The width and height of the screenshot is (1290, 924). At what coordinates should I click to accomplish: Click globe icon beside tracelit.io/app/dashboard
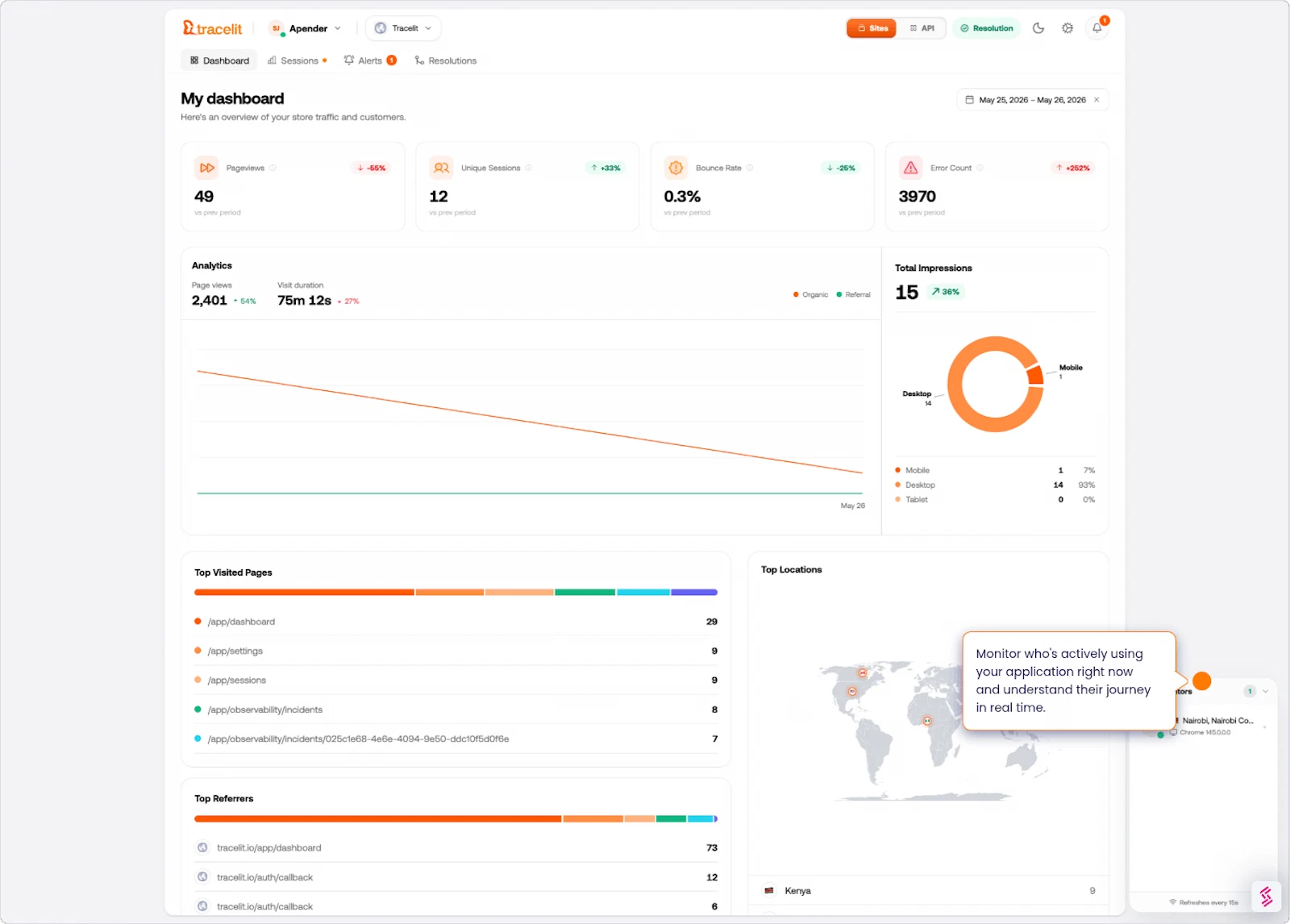coord(202,847)
